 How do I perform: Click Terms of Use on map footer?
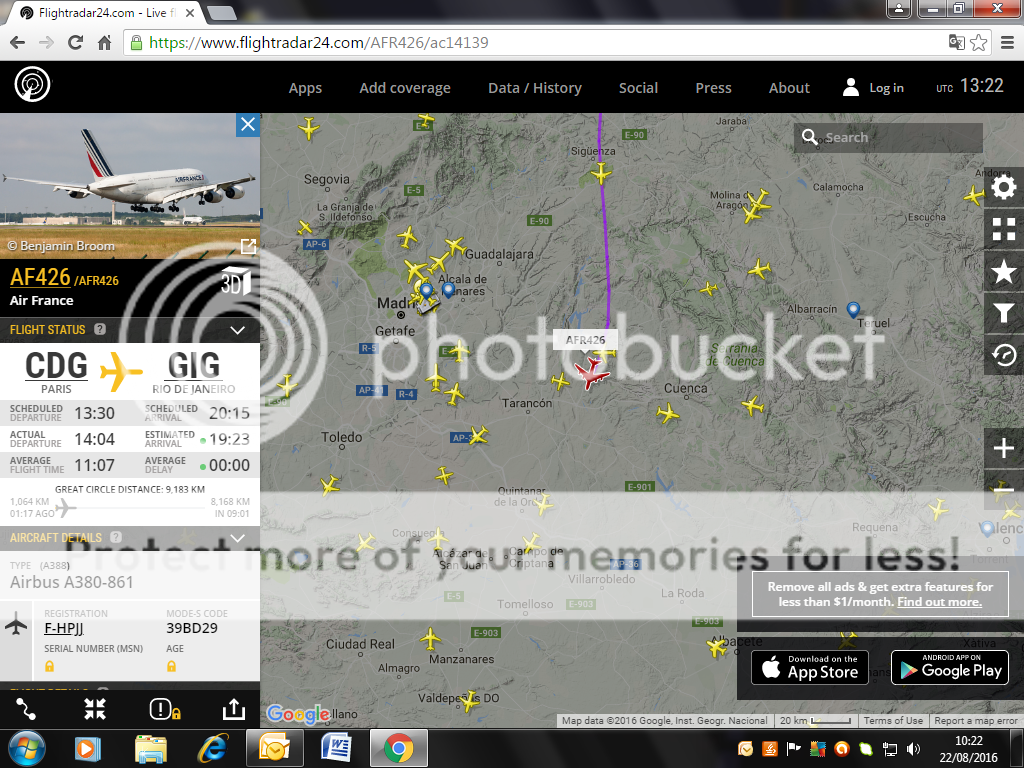(x=893, y=720)
